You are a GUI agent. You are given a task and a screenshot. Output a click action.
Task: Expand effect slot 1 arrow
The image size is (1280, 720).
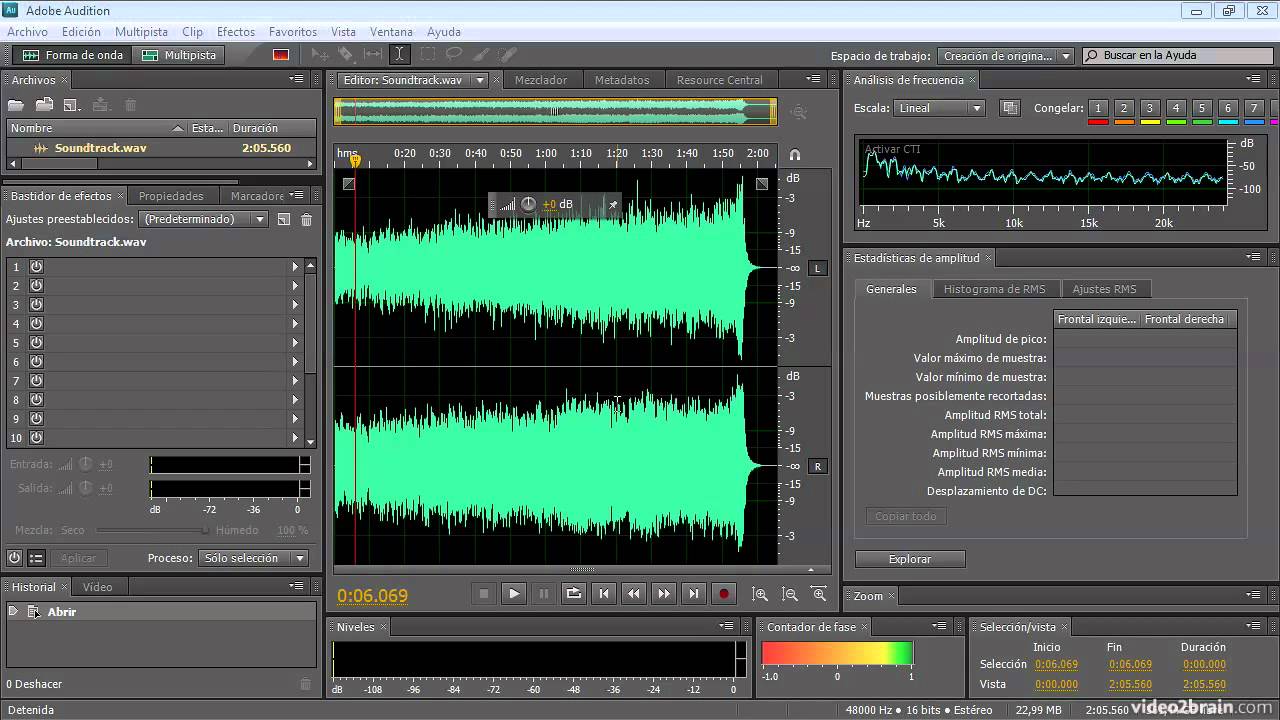[x=295, y=267]
